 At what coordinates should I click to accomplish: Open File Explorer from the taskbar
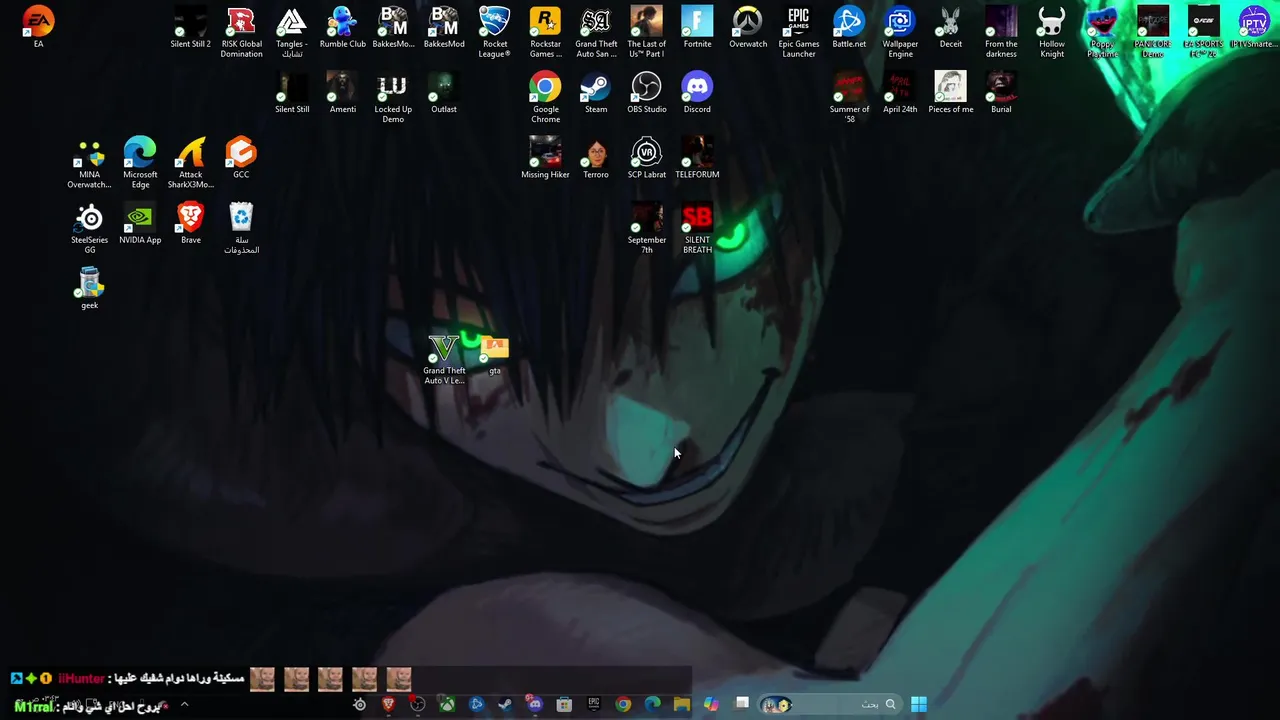681,705
